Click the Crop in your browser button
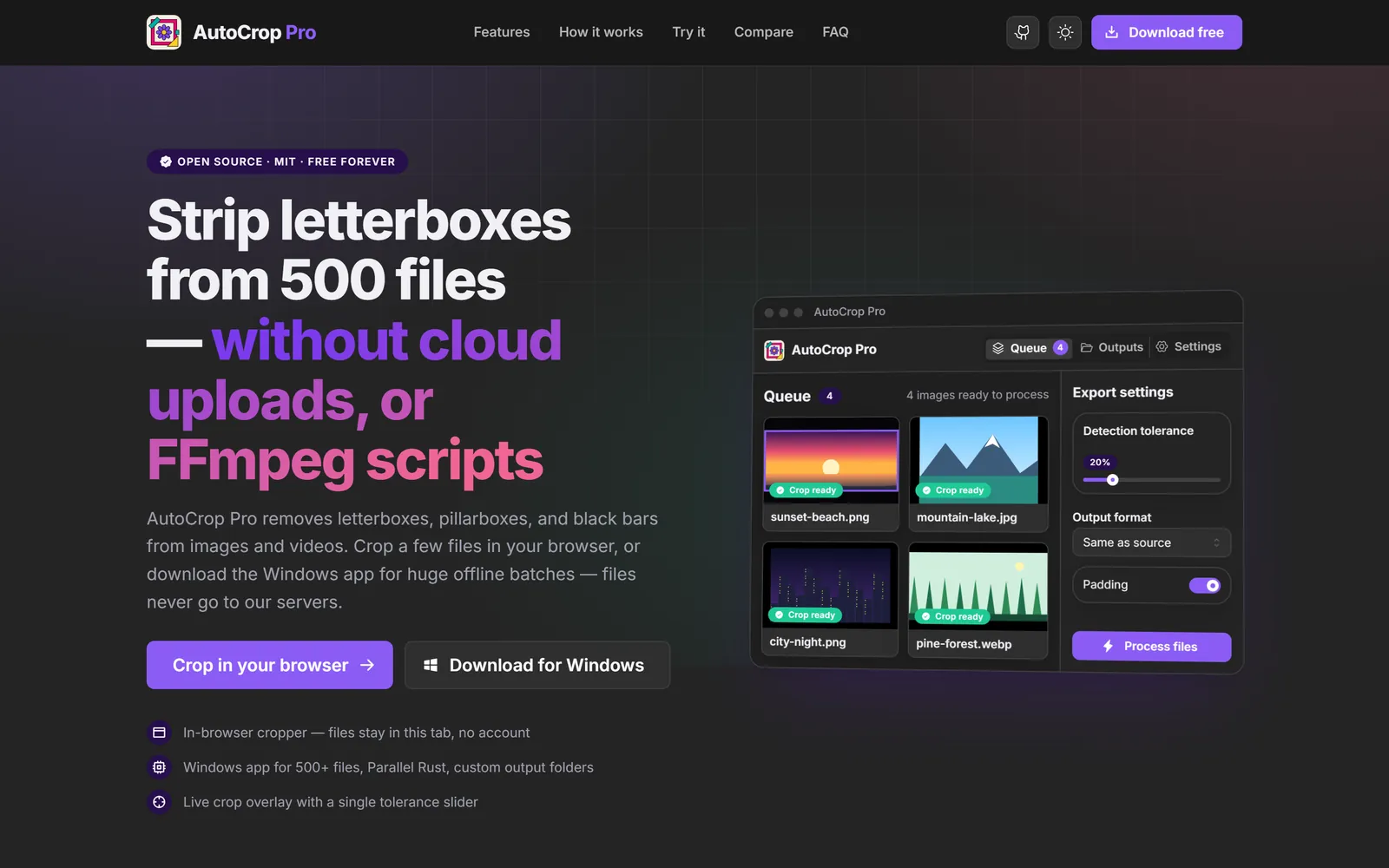Image resolution: width=1389 pixels, height=868 pixels. pos(270,665)
